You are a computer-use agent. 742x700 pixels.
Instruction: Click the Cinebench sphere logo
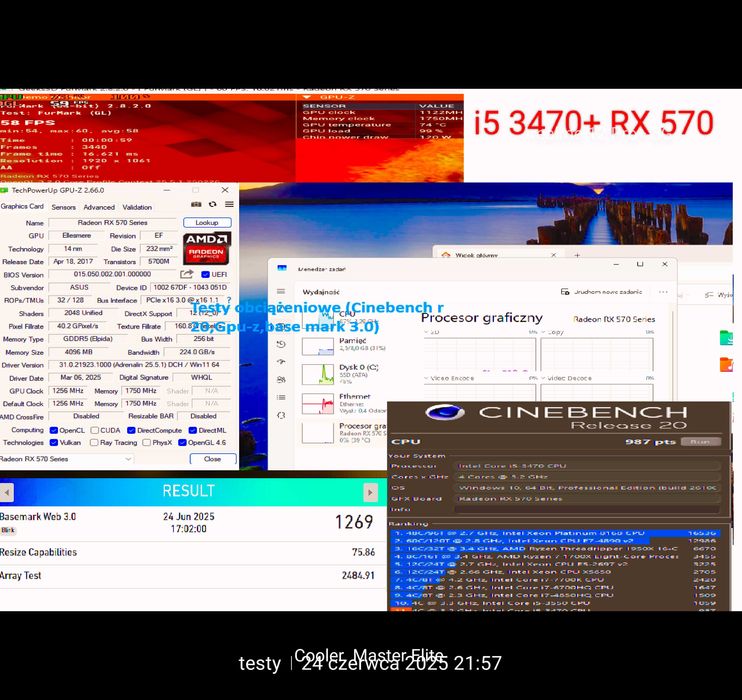coord(445,412)
